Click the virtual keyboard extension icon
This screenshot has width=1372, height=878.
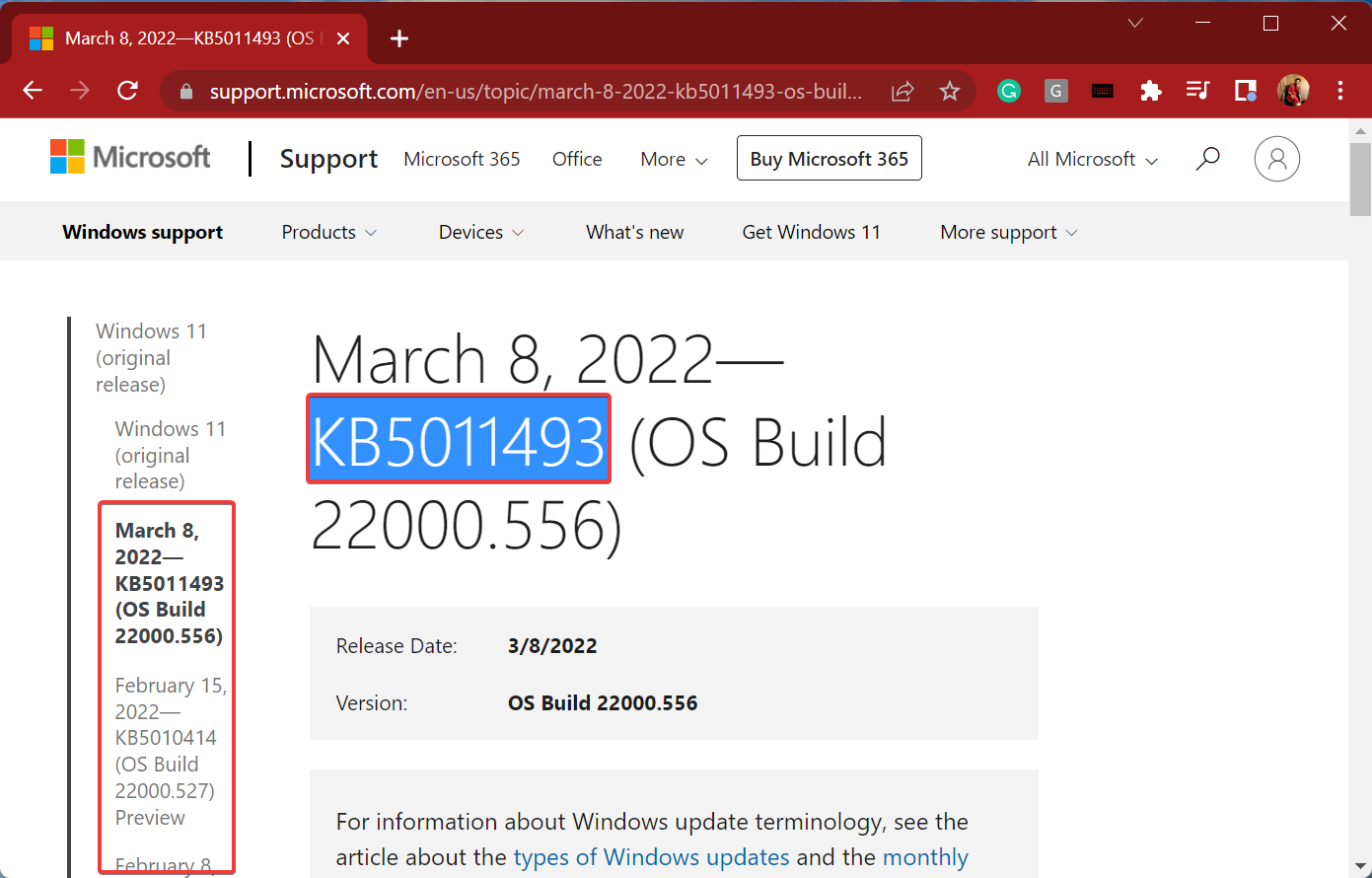point(1102,90)
